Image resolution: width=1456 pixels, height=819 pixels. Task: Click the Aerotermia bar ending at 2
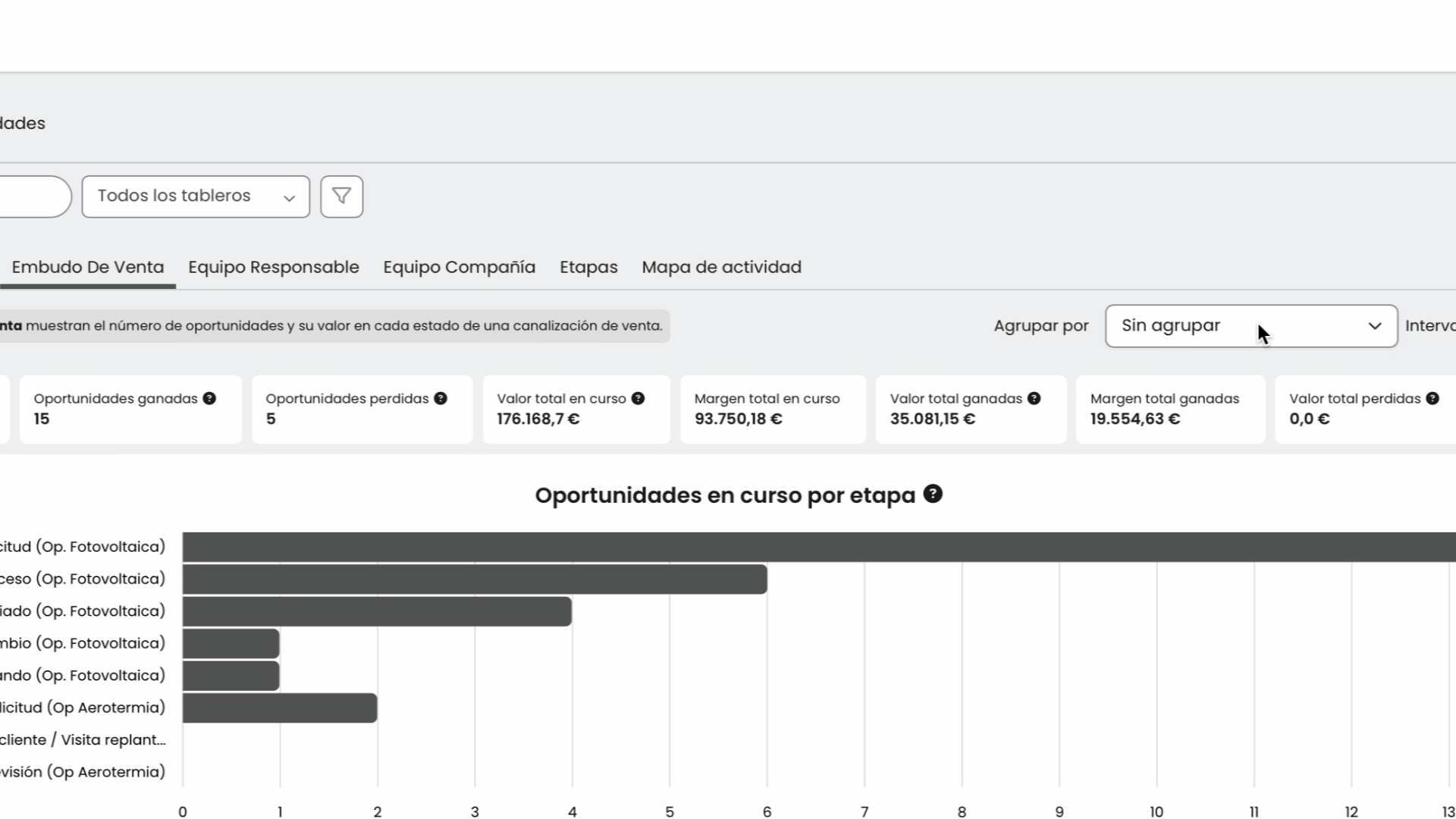[x=280, y=708]
